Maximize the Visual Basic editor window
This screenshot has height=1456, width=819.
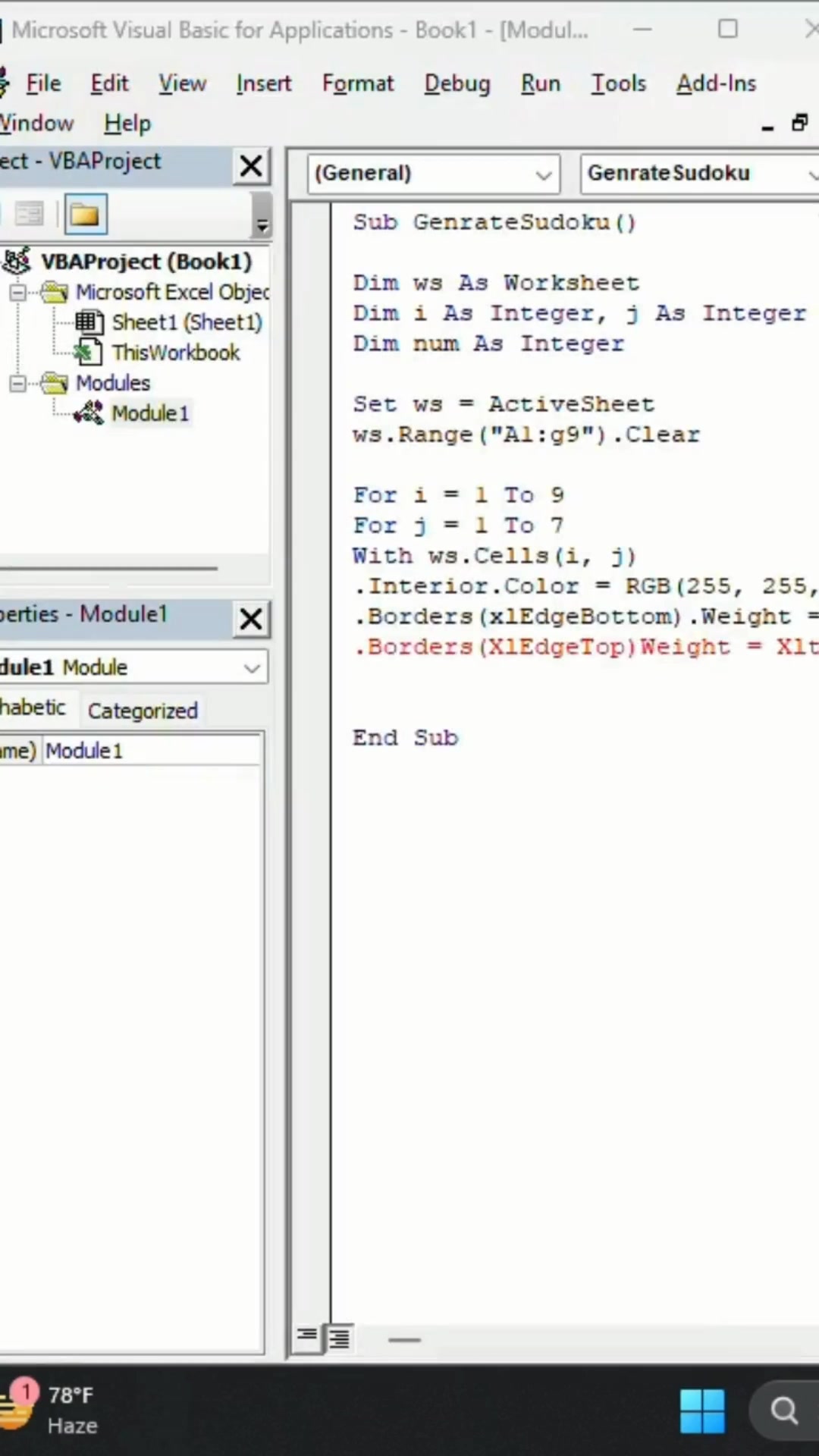pos(728,30)
